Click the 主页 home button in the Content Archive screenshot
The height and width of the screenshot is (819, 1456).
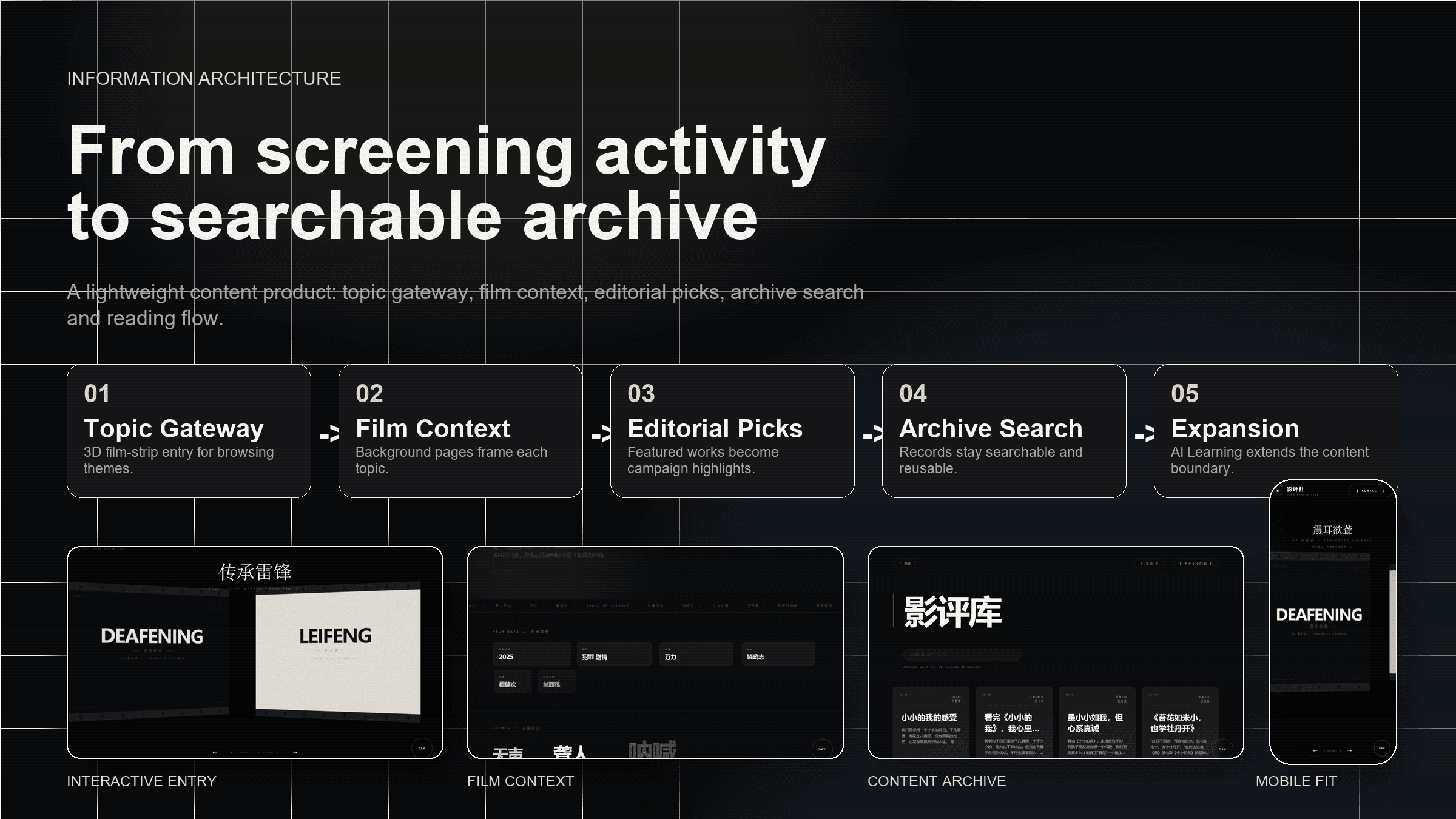1149,564
